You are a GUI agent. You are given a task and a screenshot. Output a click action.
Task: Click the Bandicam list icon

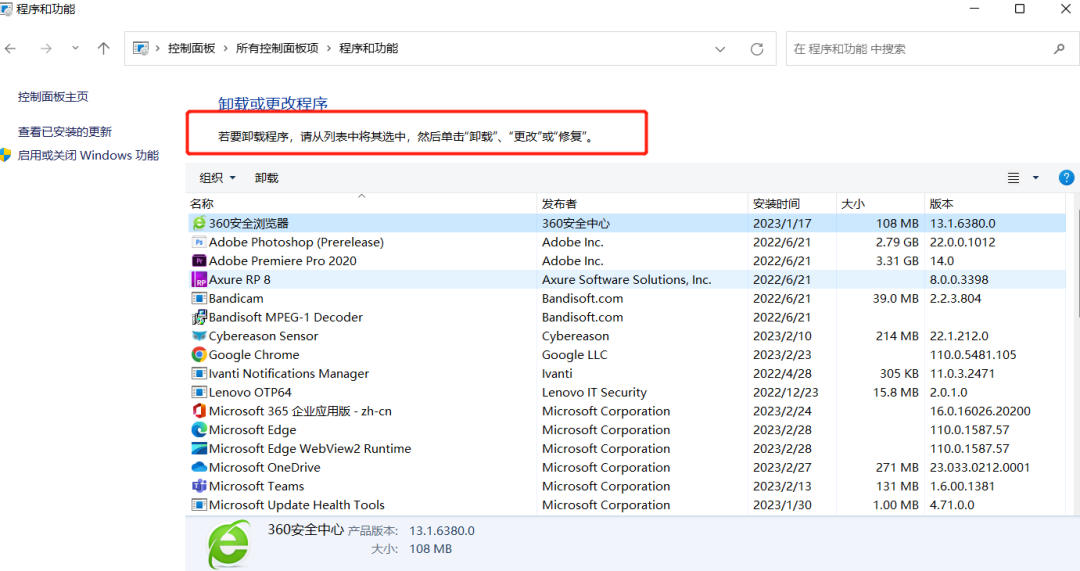click(x=198, y=298)
